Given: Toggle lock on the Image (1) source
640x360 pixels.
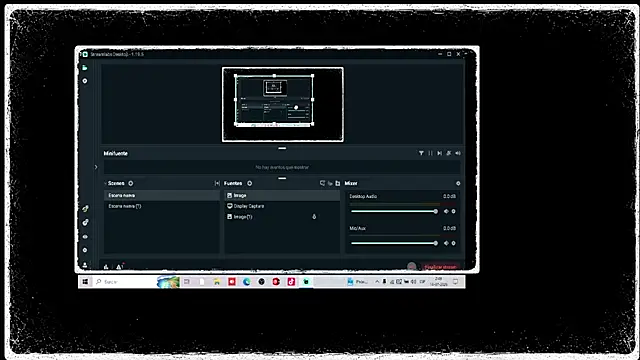Looking at the screenshot, I should tap(314, 217).
